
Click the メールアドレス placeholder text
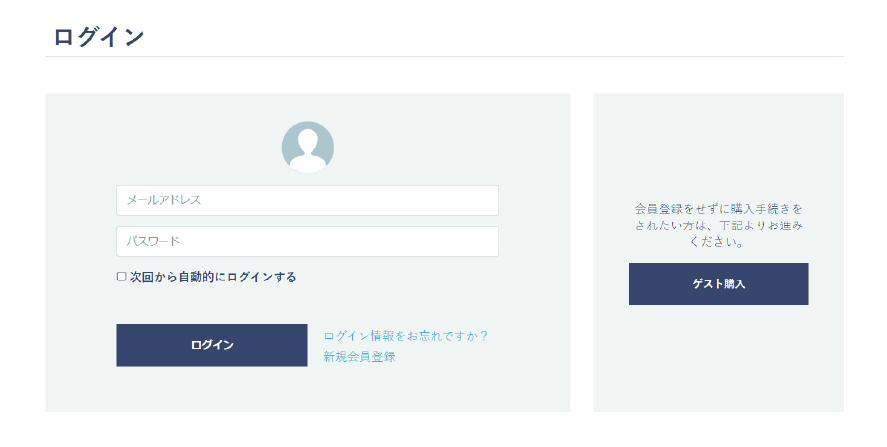tap(163, 200)
